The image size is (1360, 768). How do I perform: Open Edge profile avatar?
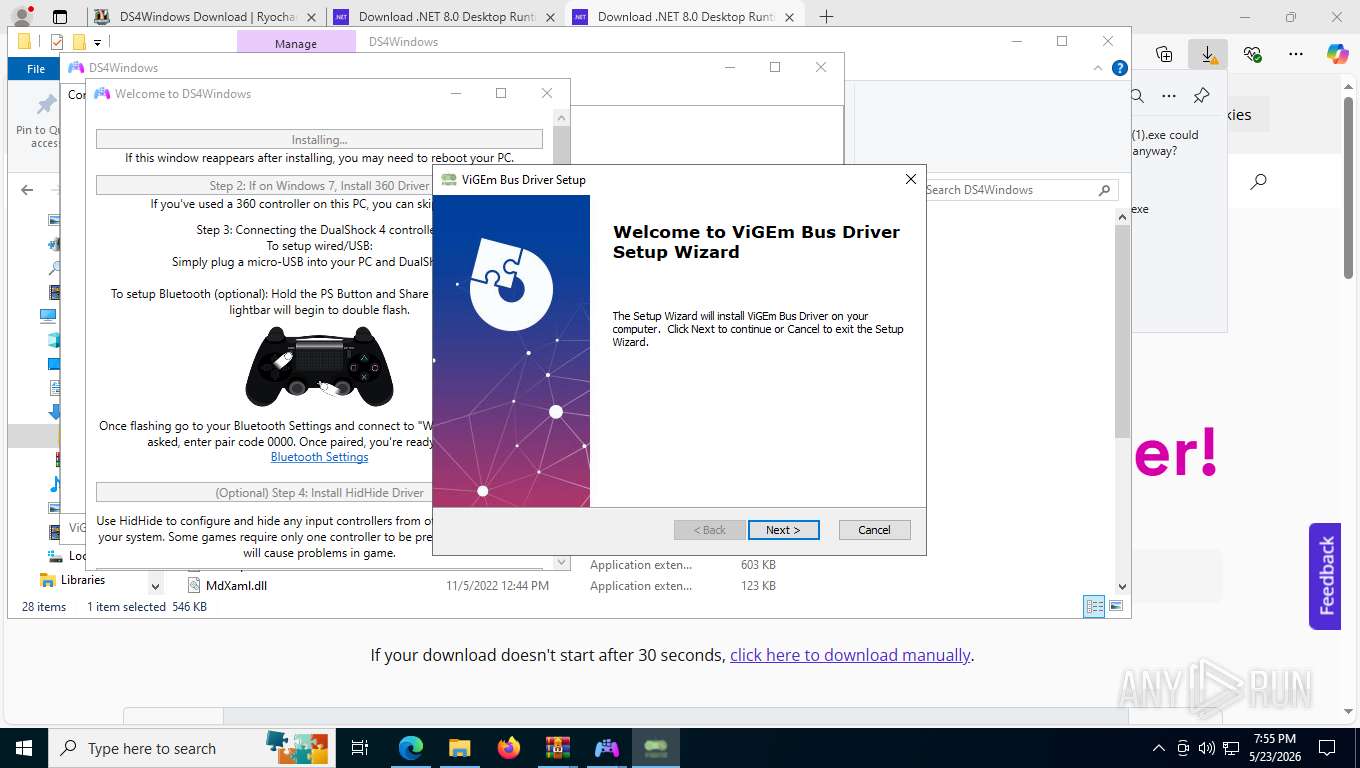click(x=21, y=17)
